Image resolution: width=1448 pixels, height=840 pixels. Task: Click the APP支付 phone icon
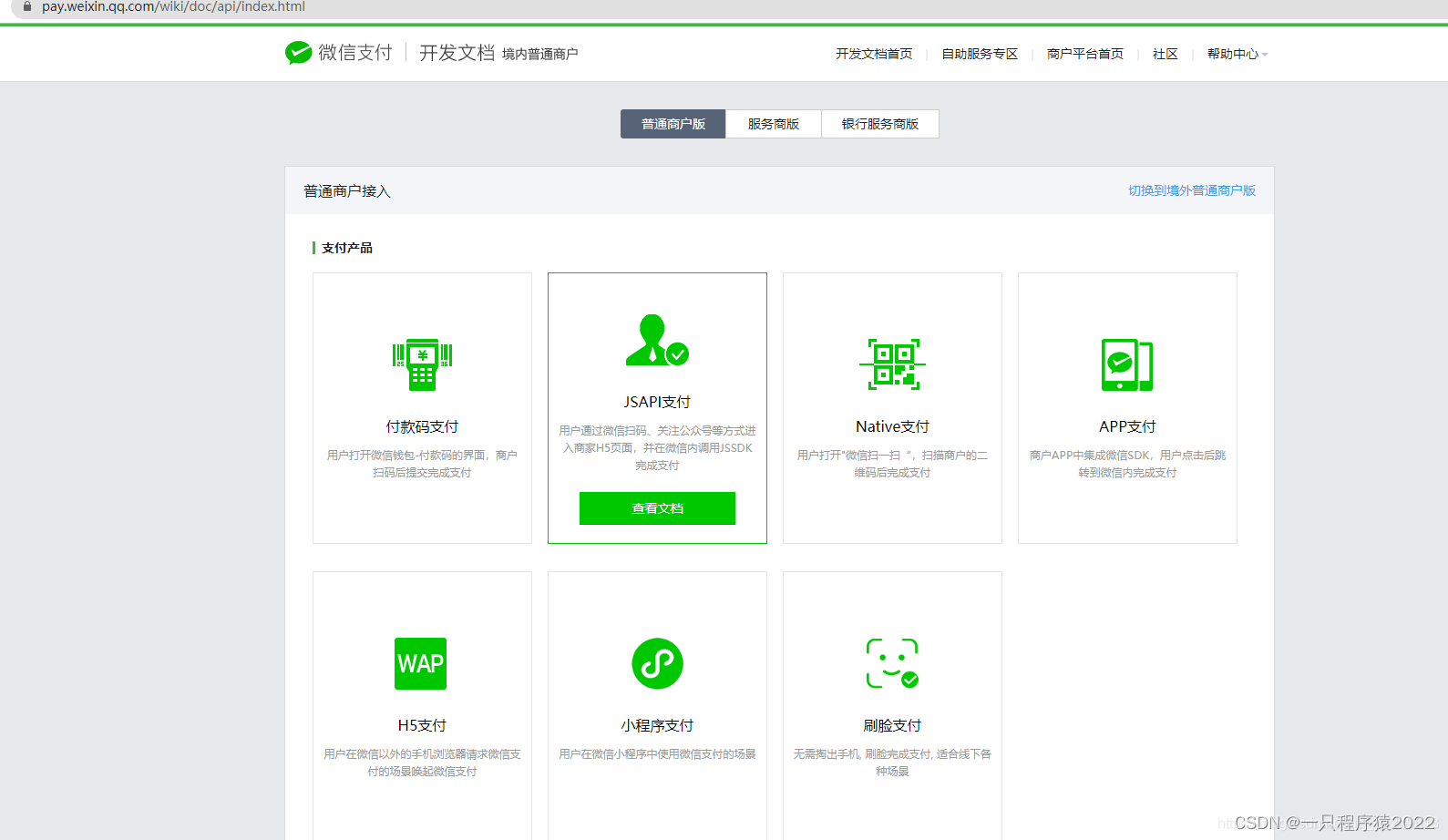point(1127,364)
